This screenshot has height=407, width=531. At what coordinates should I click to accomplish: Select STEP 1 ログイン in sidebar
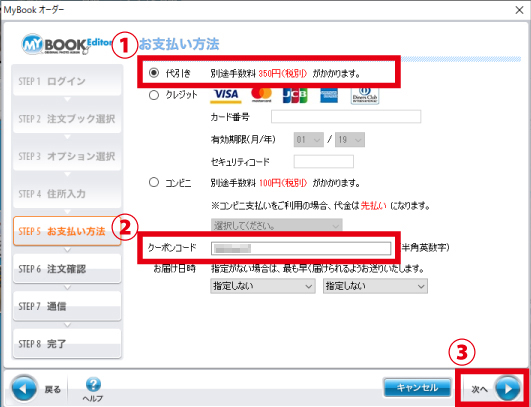coord(67,81)
